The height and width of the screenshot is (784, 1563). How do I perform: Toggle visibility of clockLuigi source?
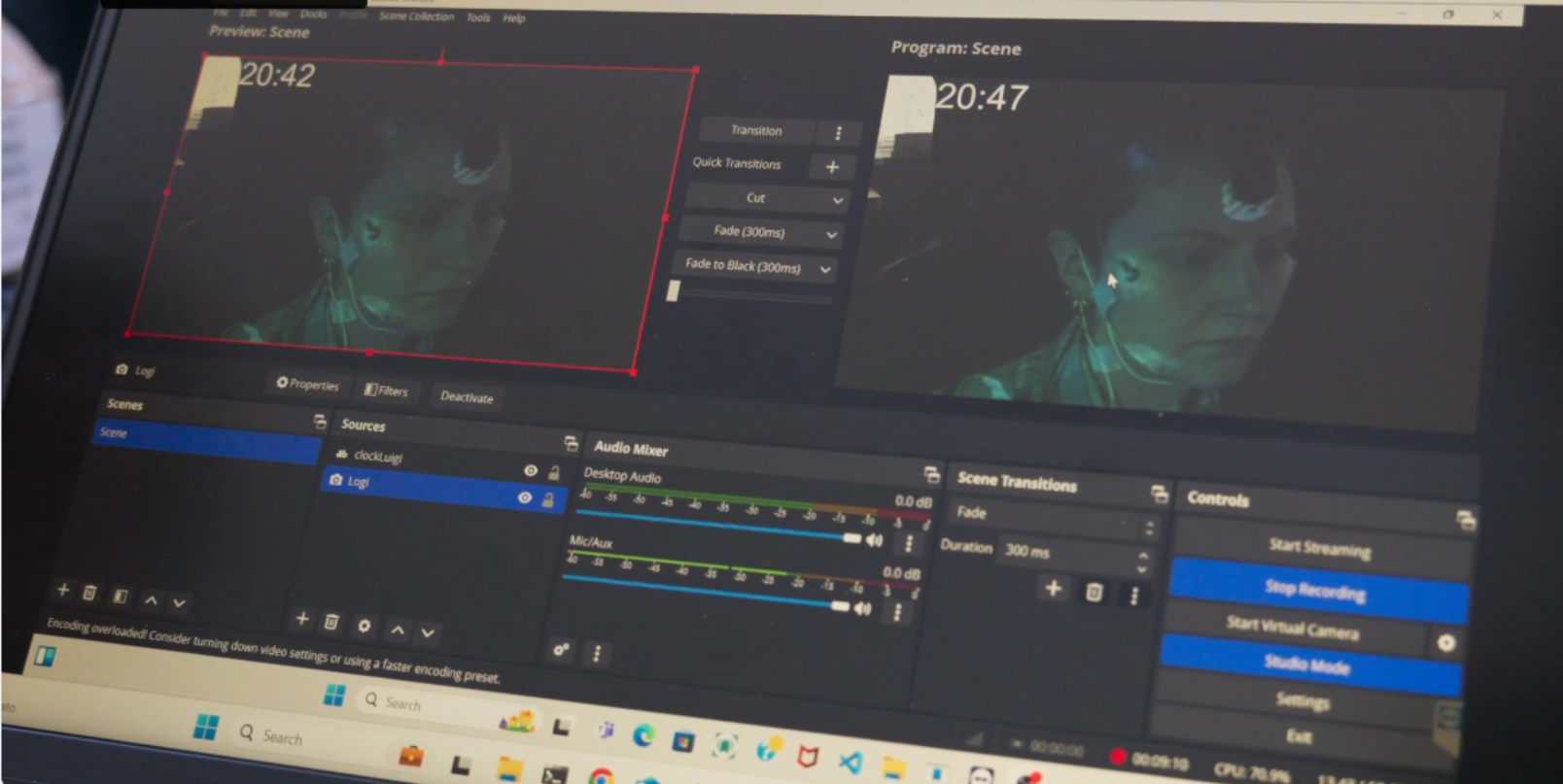coord(531,470)
